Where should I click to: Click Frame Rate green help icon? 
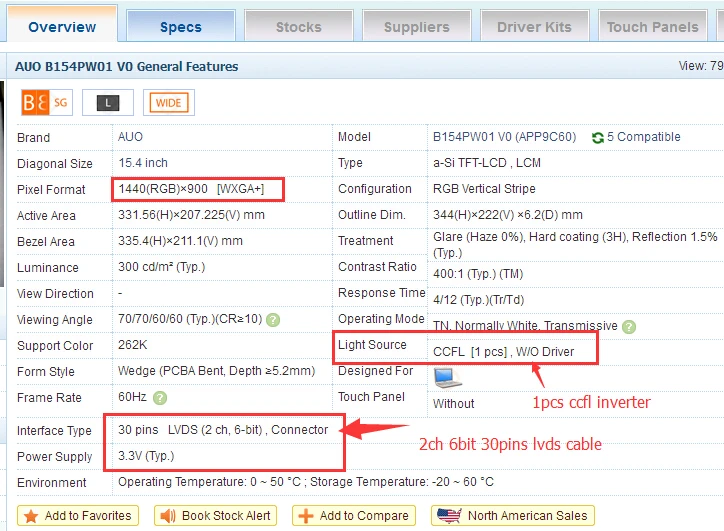pyautogui.click(x=160, y=398)
